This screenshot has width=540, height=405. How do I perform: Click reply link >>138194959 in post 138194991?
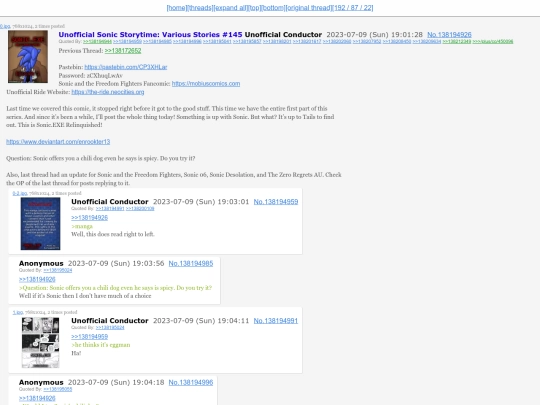pos(90,336)
